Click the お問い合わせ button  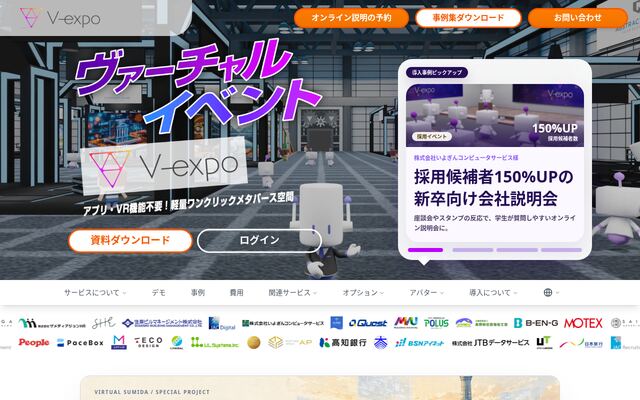(578, 18)
